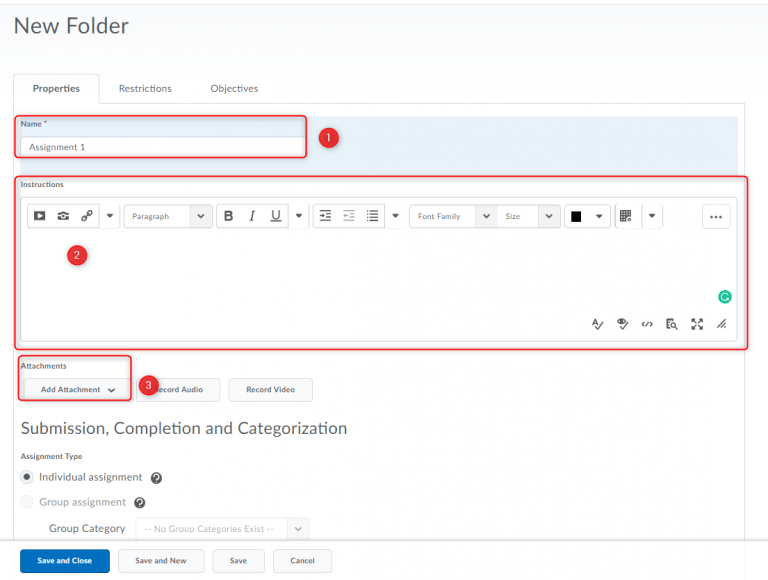
Task: Open the Paragraph format dropdown
Action: tap(168, 216)
